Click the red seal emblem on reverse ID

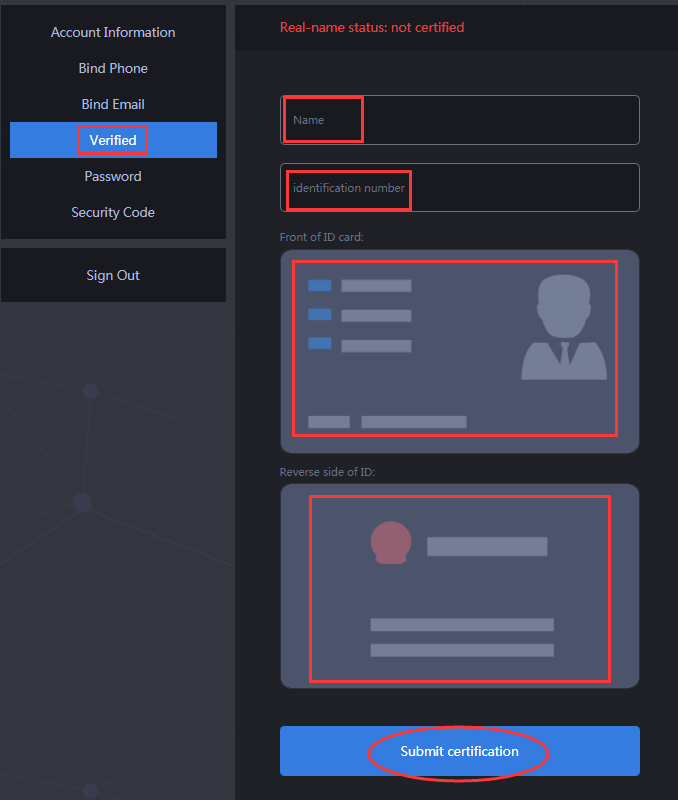[x=390, y=543]
